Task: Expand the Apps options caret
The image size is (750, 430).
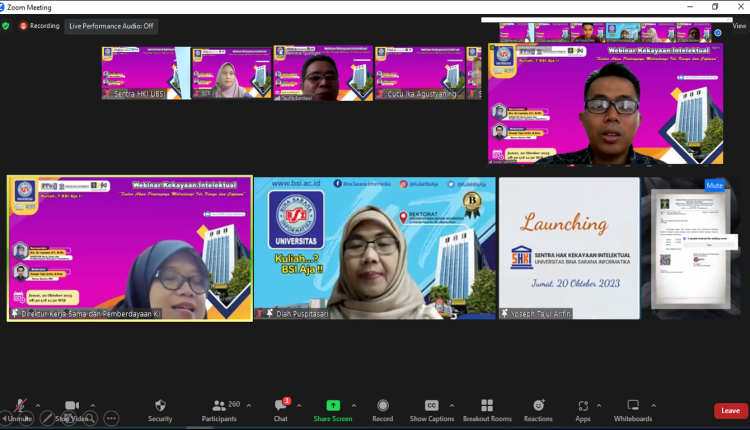Action: click(599, 406)
